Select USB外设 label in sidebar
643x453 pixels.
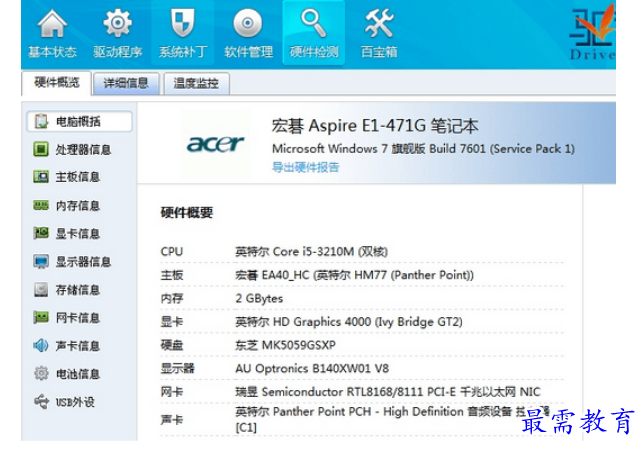[x=75, y=402]
